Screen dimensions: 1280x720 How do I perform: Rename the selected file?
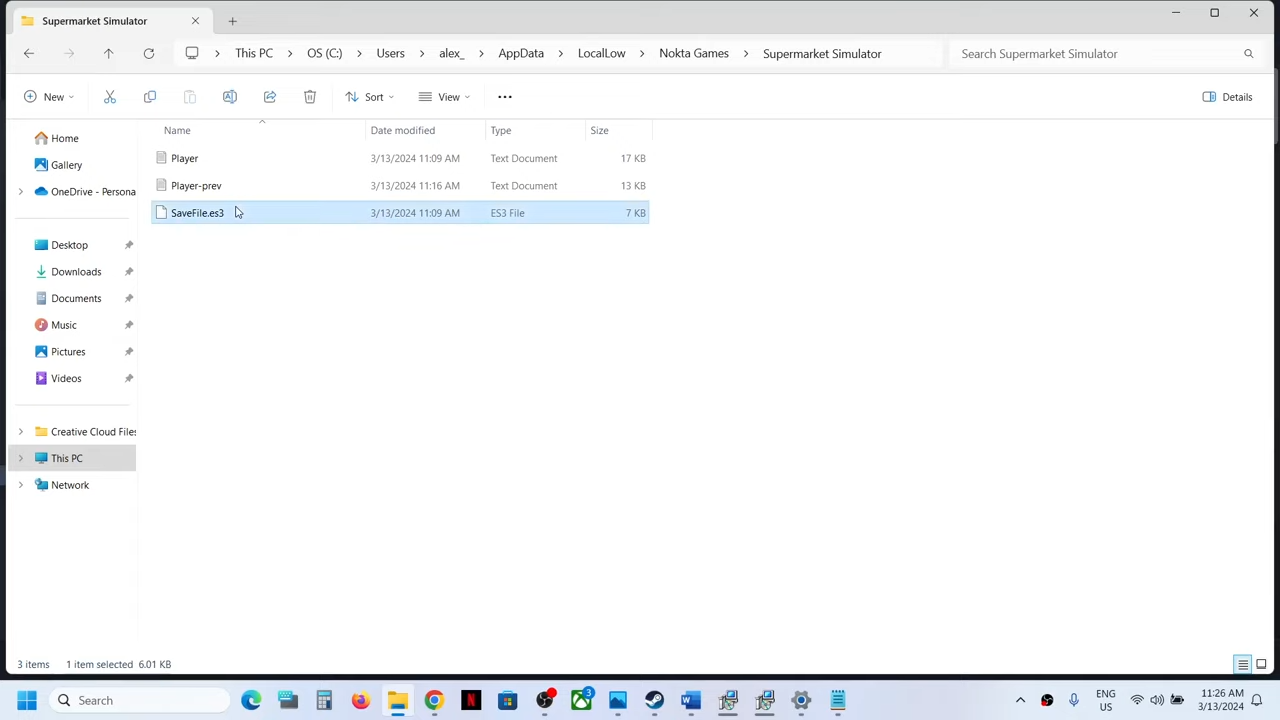pyautogui.click(x=230, y=97)
